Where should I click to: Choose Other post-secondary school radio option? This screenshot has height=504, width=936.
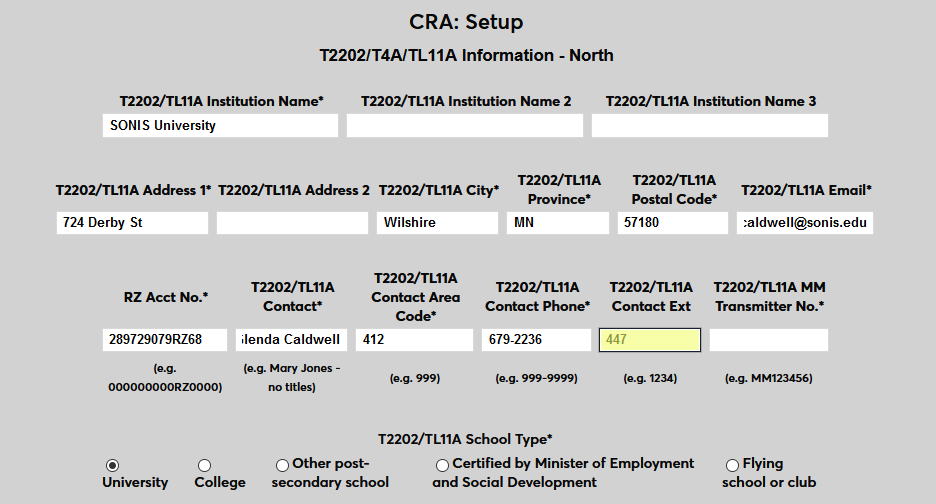click(x=282, y=465)
